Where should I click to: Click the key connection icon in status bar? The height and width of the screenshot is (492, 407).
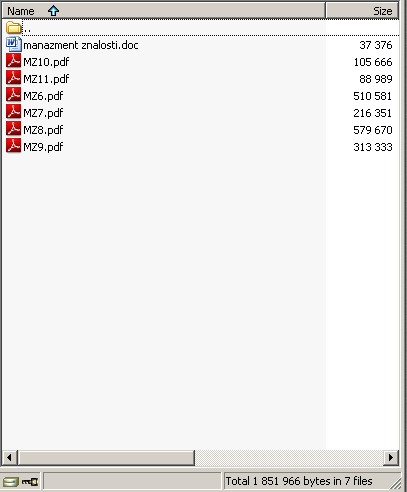tap(30, 482)
